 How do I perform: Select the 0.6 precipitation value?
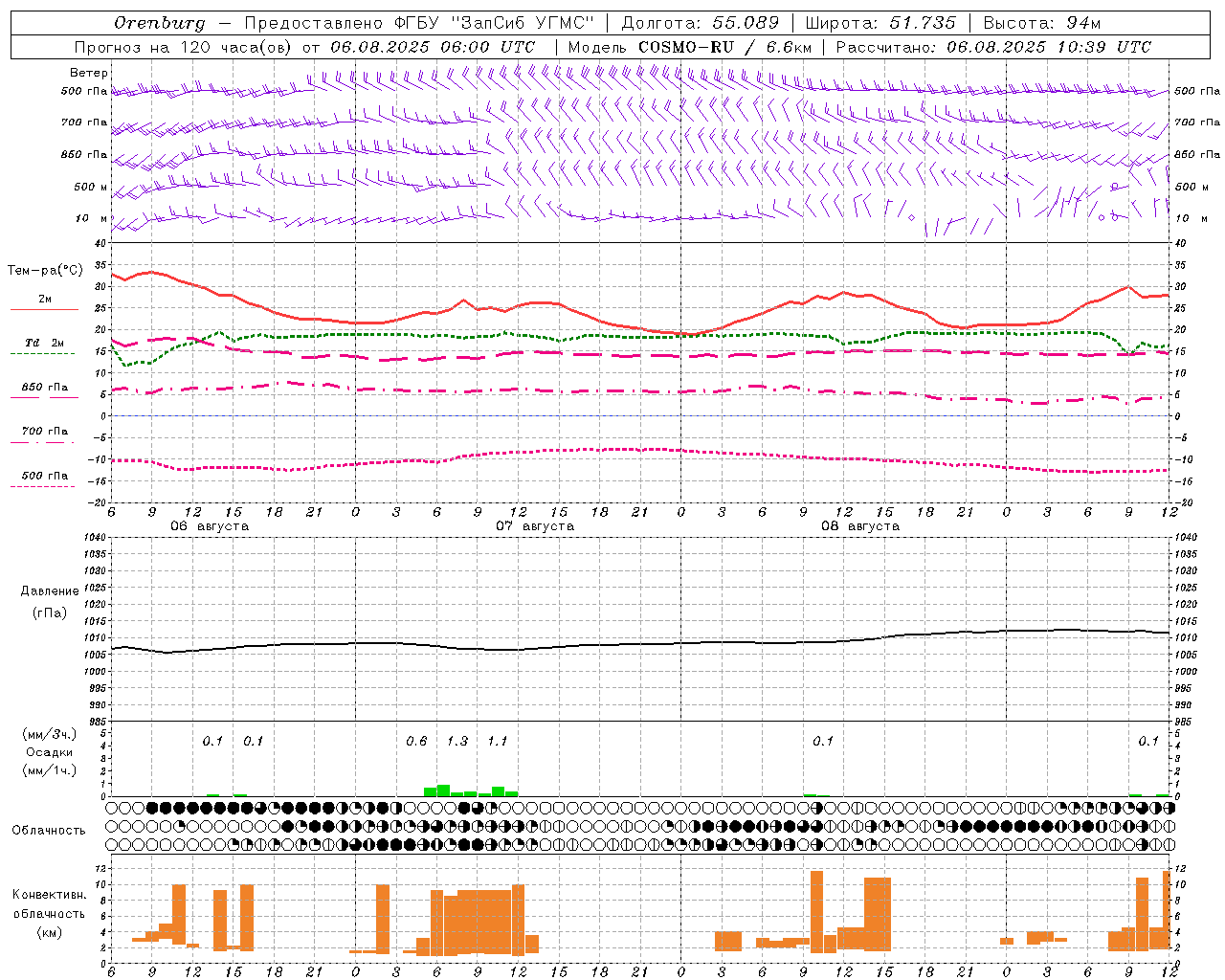pyautogui.click(x=416, y=742)
